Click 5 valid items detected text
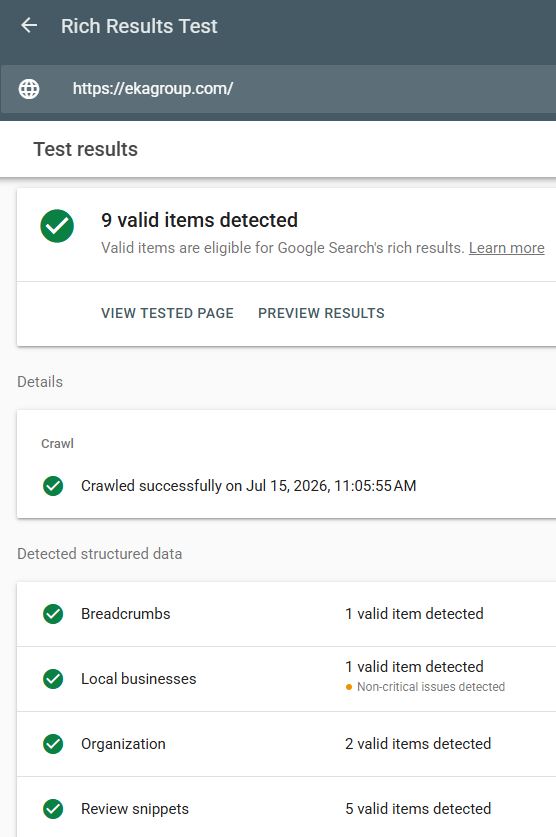Viewport: 556px width, 837px height. [x=418, y=809]
